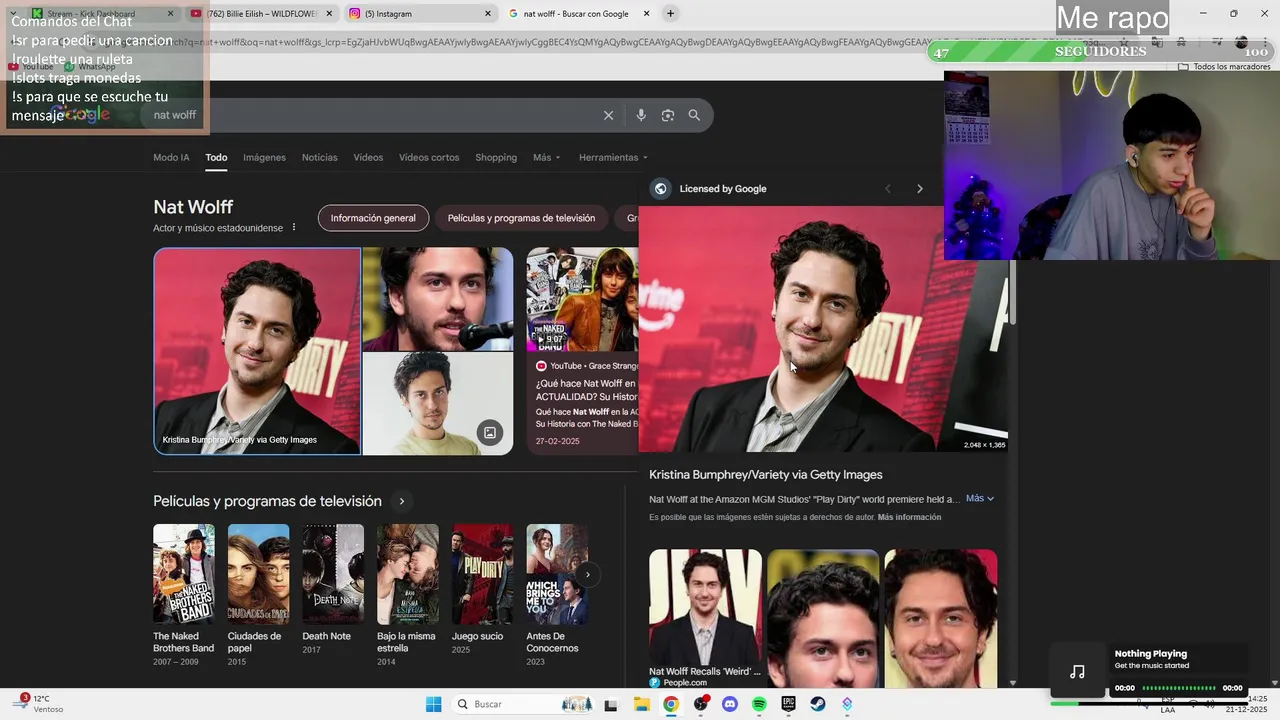Image resolution: width=1280 pixels, height=720 pixels.
Task: Click the green Seguidores progress bar
Action: click(x=1100, y=52)
